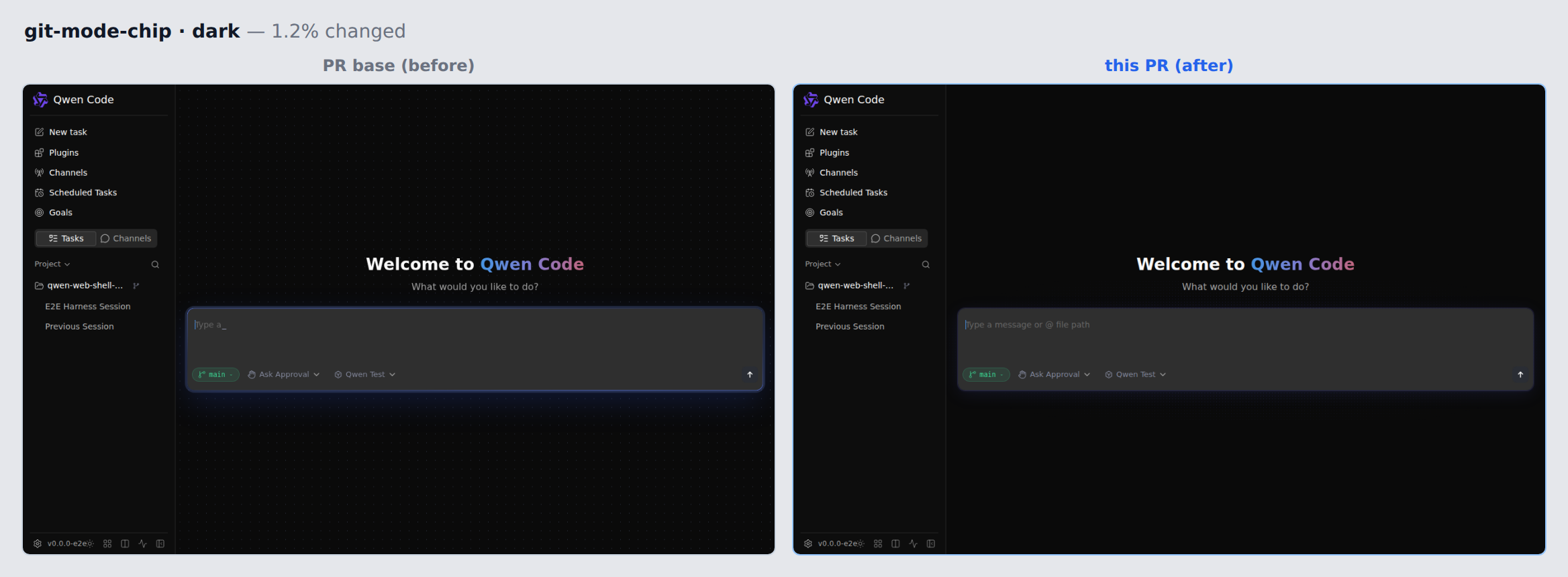Click v0.0.0-e2e version text in after footer

pyautogui.click(x=837, y=543)
